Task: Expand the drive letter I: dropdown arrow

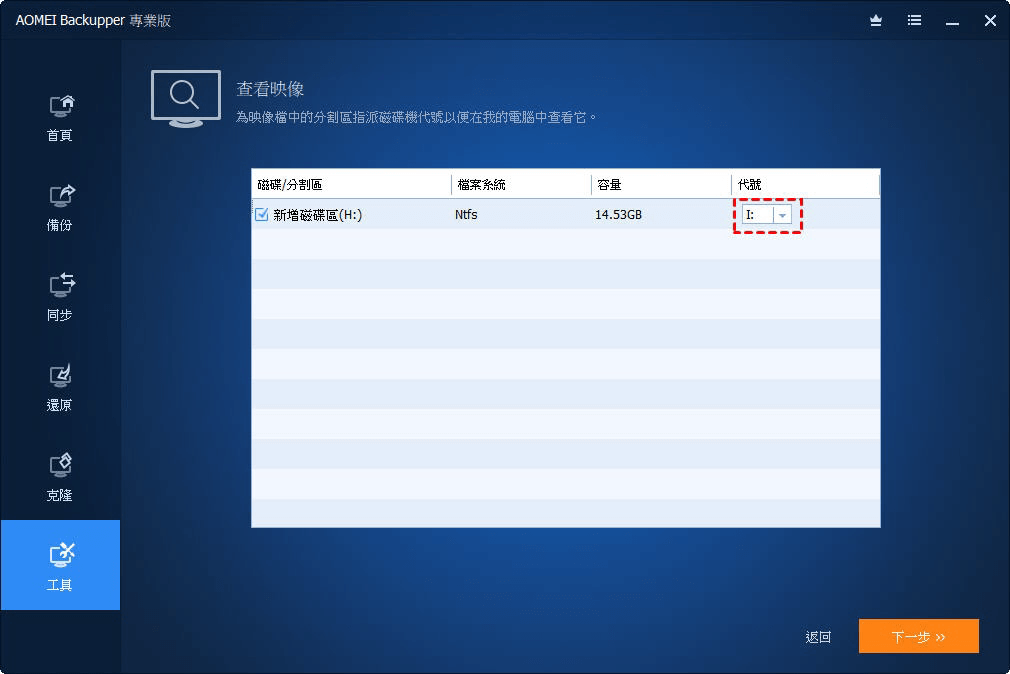Action: coord(782,215)
